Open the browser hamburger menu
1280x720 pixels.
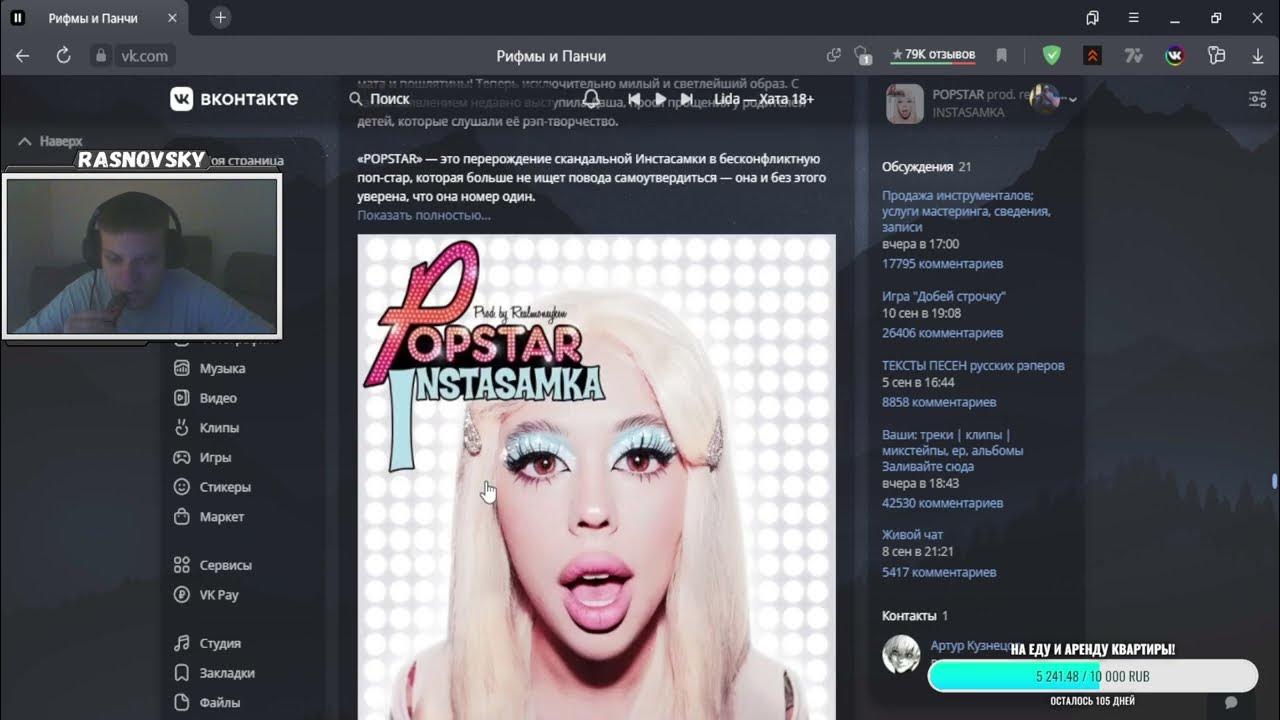tap(1133, 18)
